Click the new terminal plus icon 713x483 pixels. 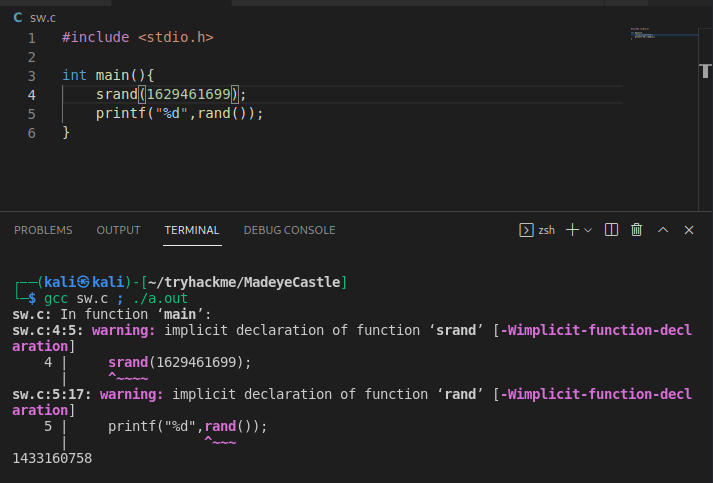tap(572, 230)
